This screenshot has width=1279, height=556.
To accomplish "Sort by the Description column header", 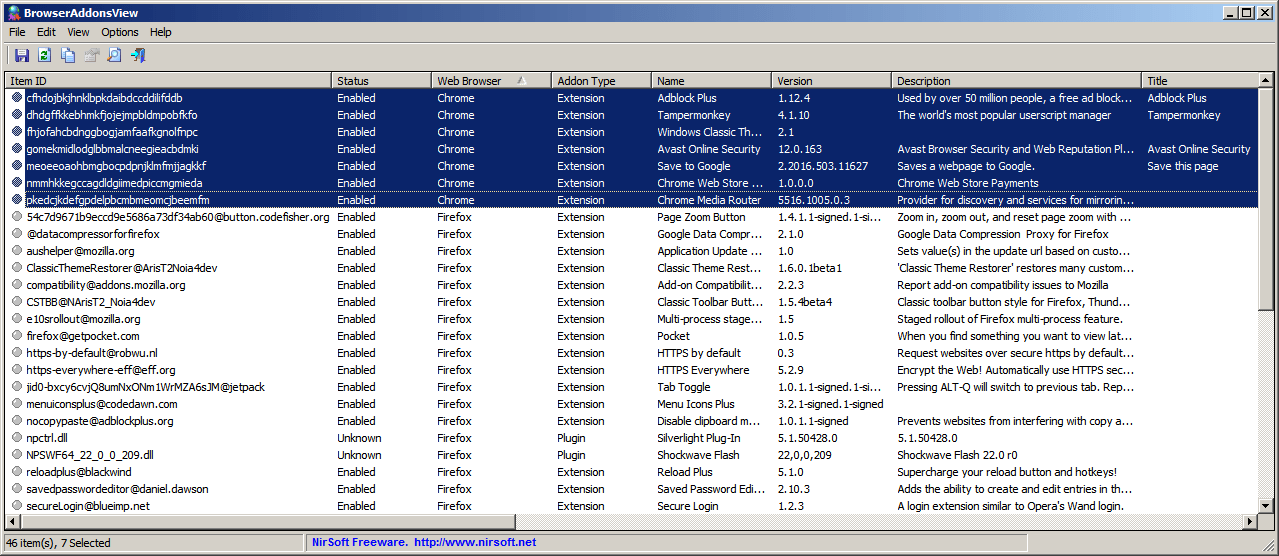I will tap(1016, 81).
